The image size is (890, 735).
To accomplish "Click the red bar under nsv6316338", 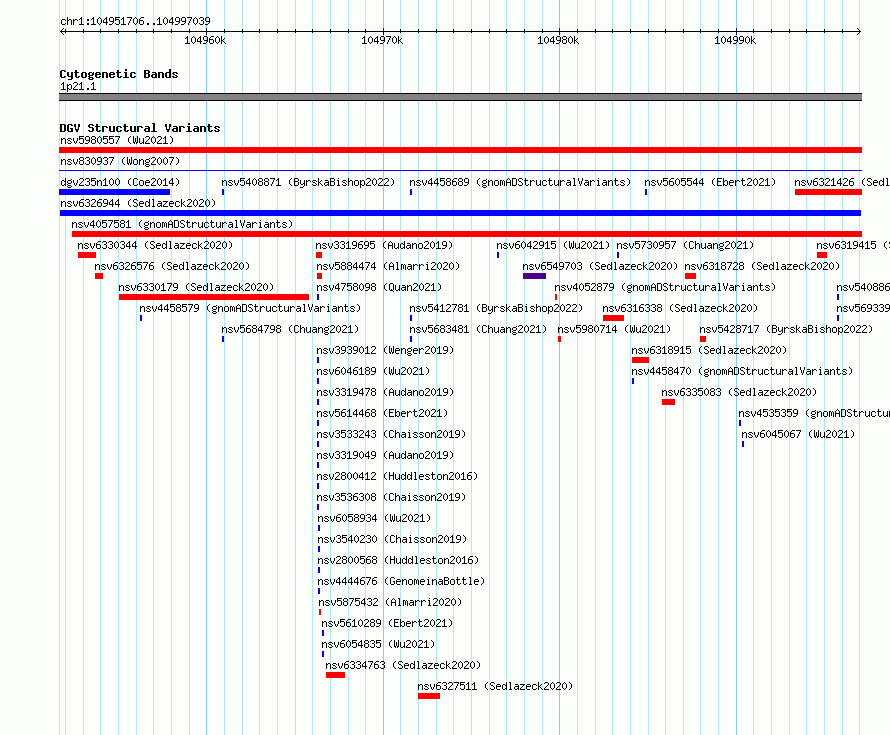I will click(614, 318).
